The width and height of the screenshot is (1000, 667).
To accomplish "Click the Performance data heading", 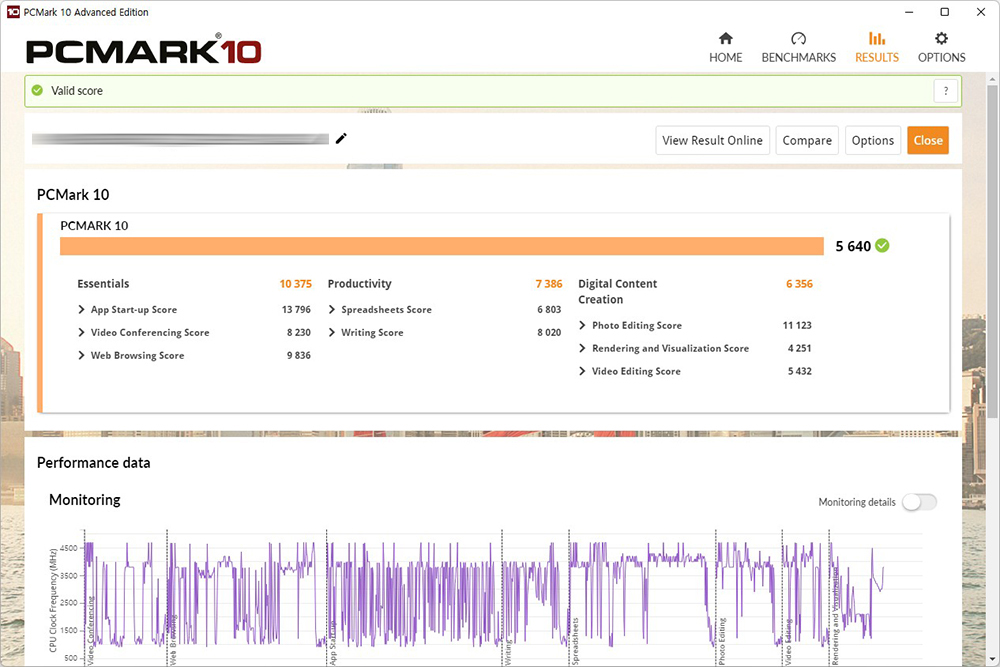I will click(94, 463).
